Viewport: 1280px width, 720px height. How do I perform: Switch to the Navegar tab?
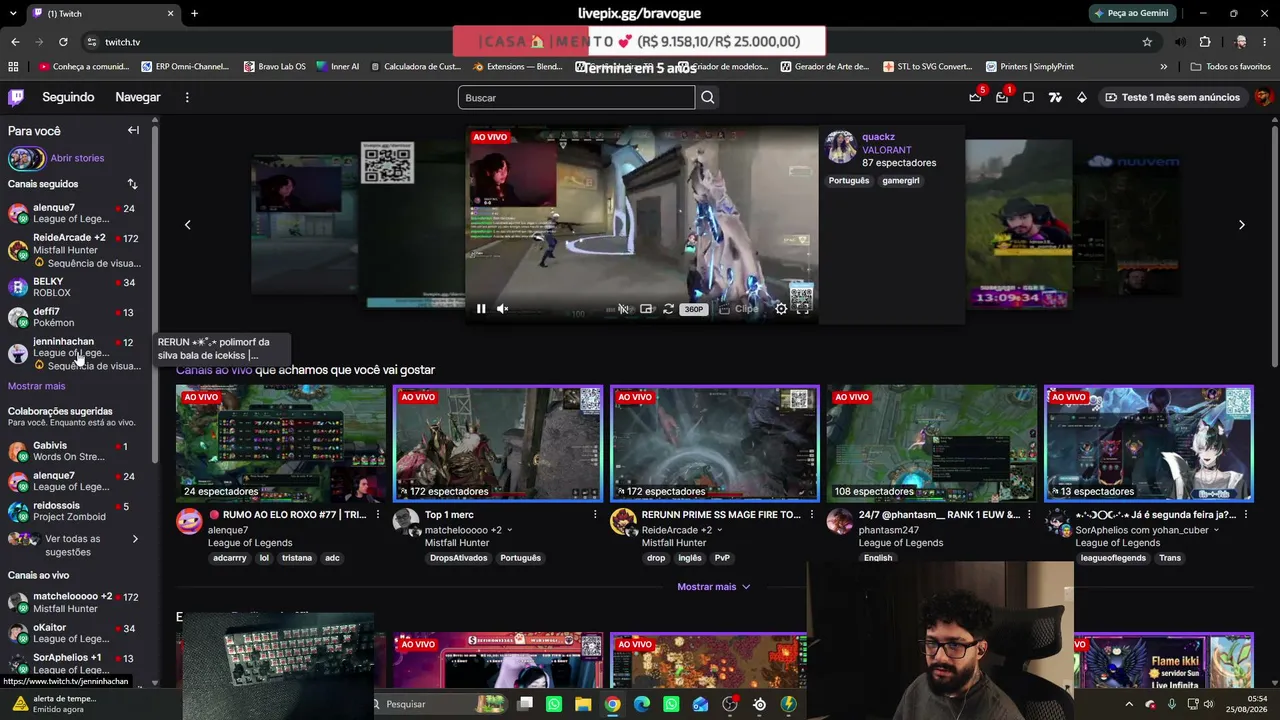pos(138,97)
